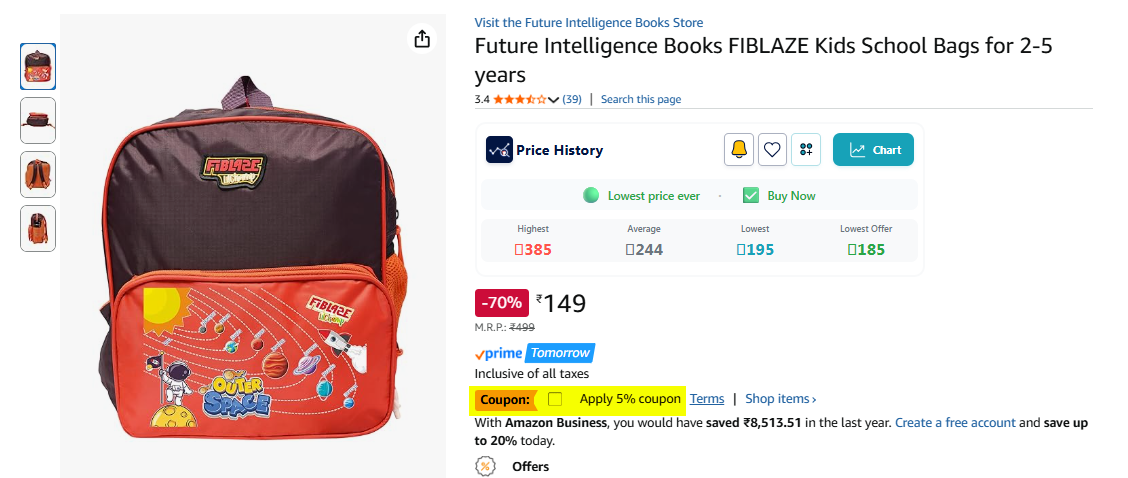Viewport: 1128px width, 478px height.
Task: Click the share icon above product image
Action: [422, 38]
